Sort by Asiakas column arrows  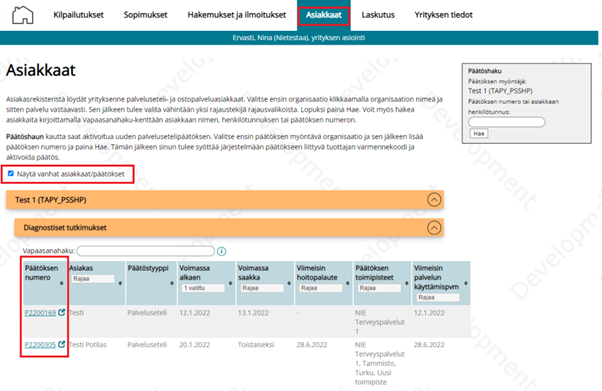point(120,283)
